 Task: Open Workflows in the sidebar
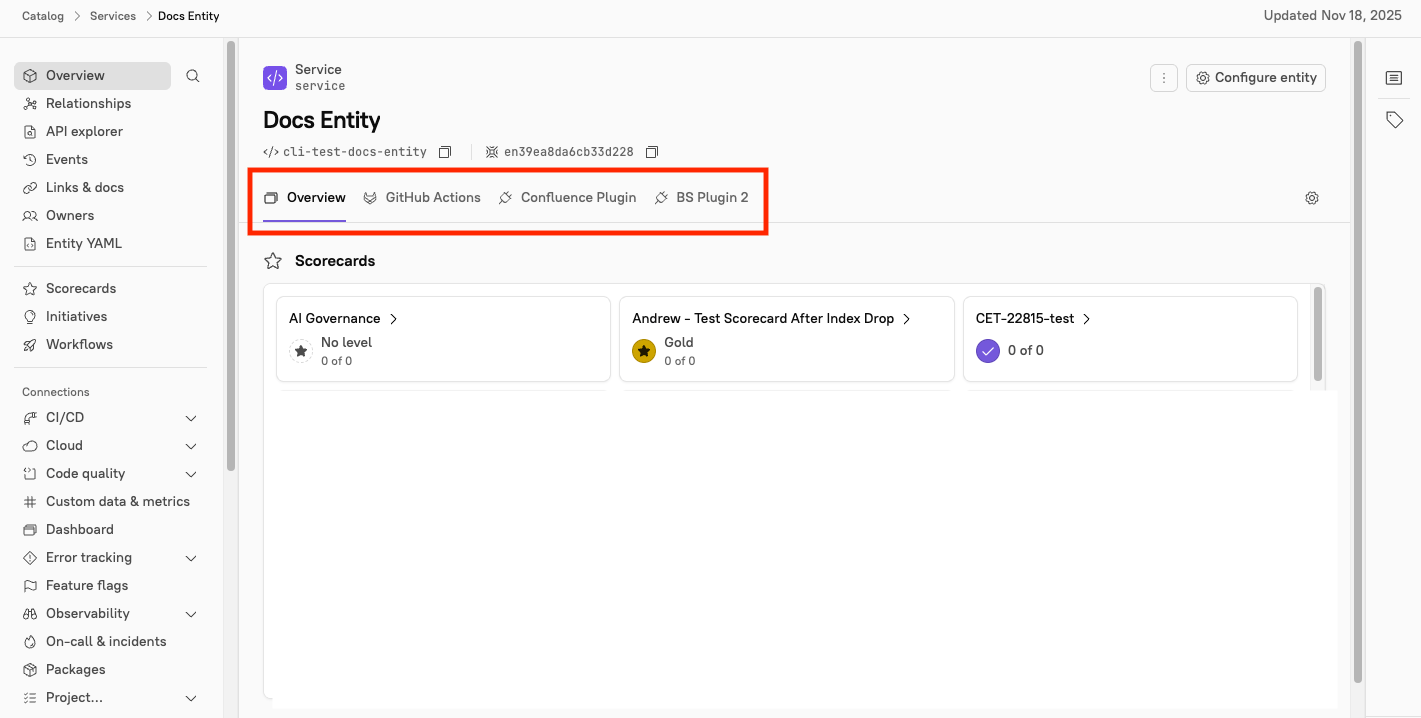79,345
